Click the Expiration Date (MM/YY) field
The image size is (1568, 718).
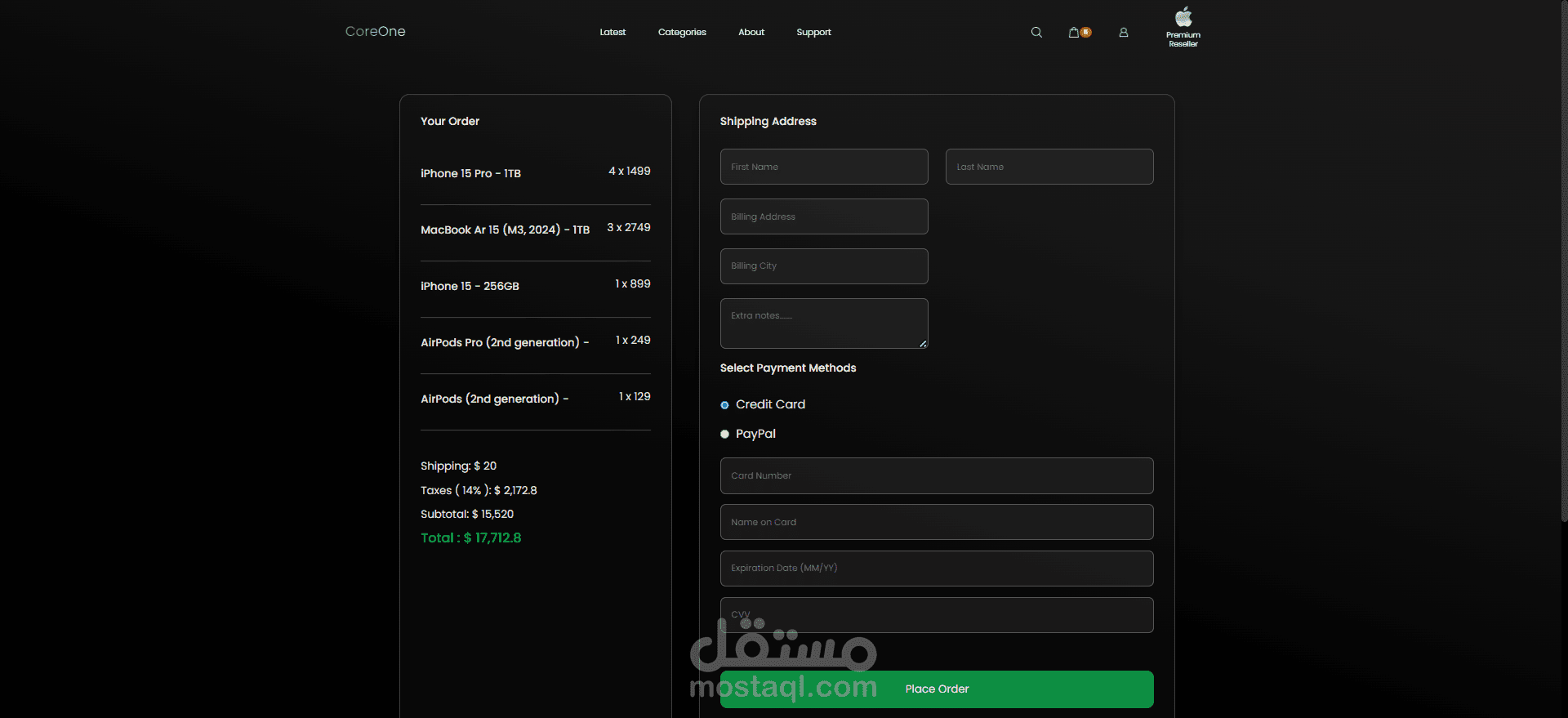tap(937, 569)
